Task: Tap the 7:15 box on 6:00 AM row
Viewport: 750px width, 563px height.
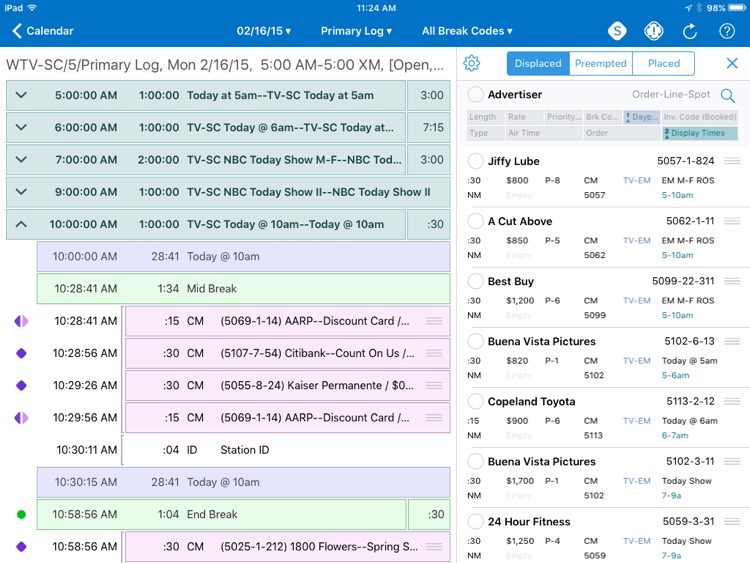Action: click(429, 127)
